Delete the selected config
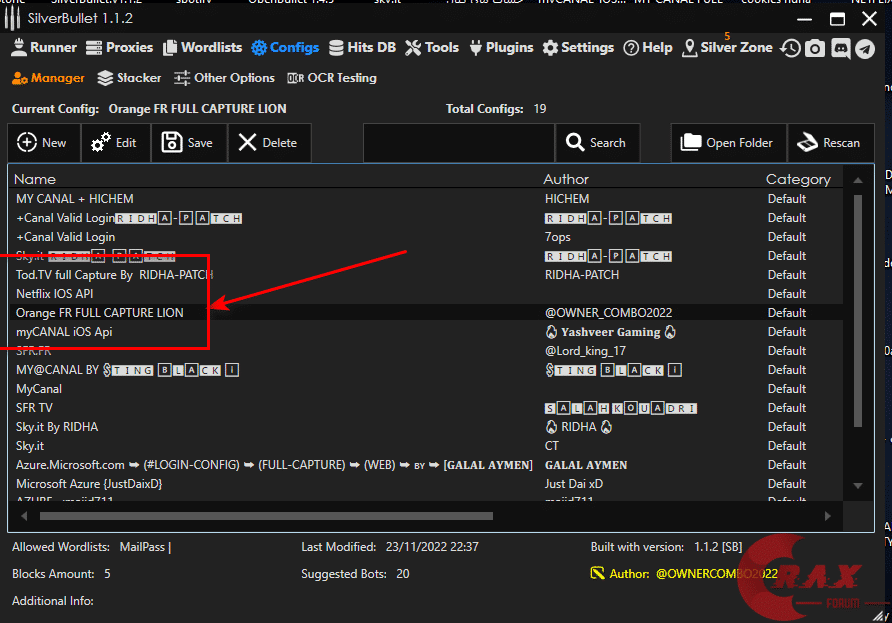 (x=268, y=143)
